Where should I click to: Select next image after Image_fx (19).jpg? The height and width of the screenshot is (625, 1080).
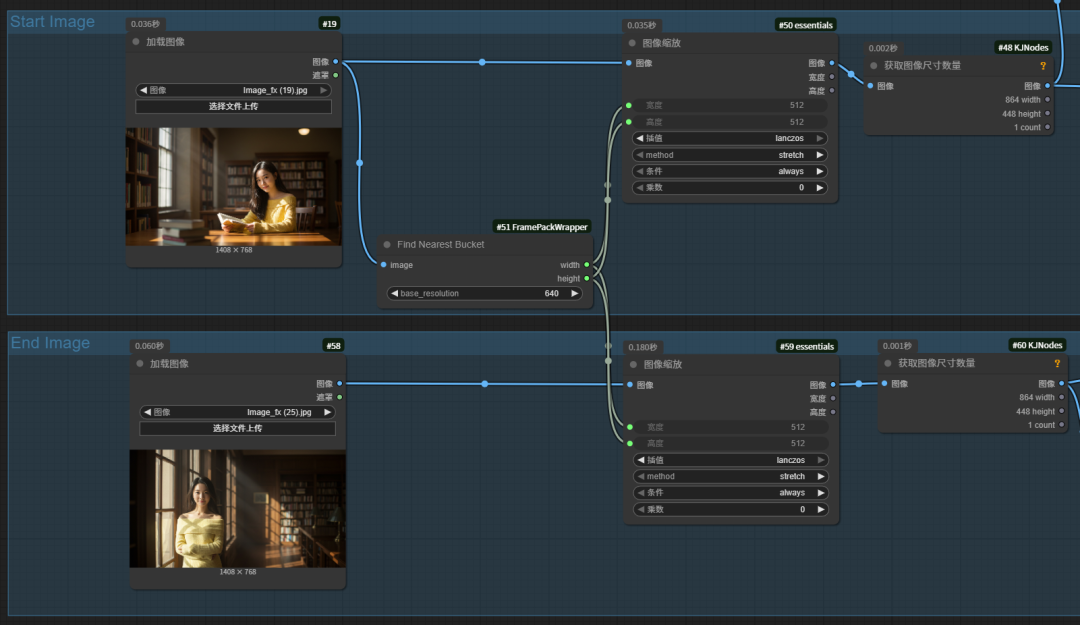(323, 90)
